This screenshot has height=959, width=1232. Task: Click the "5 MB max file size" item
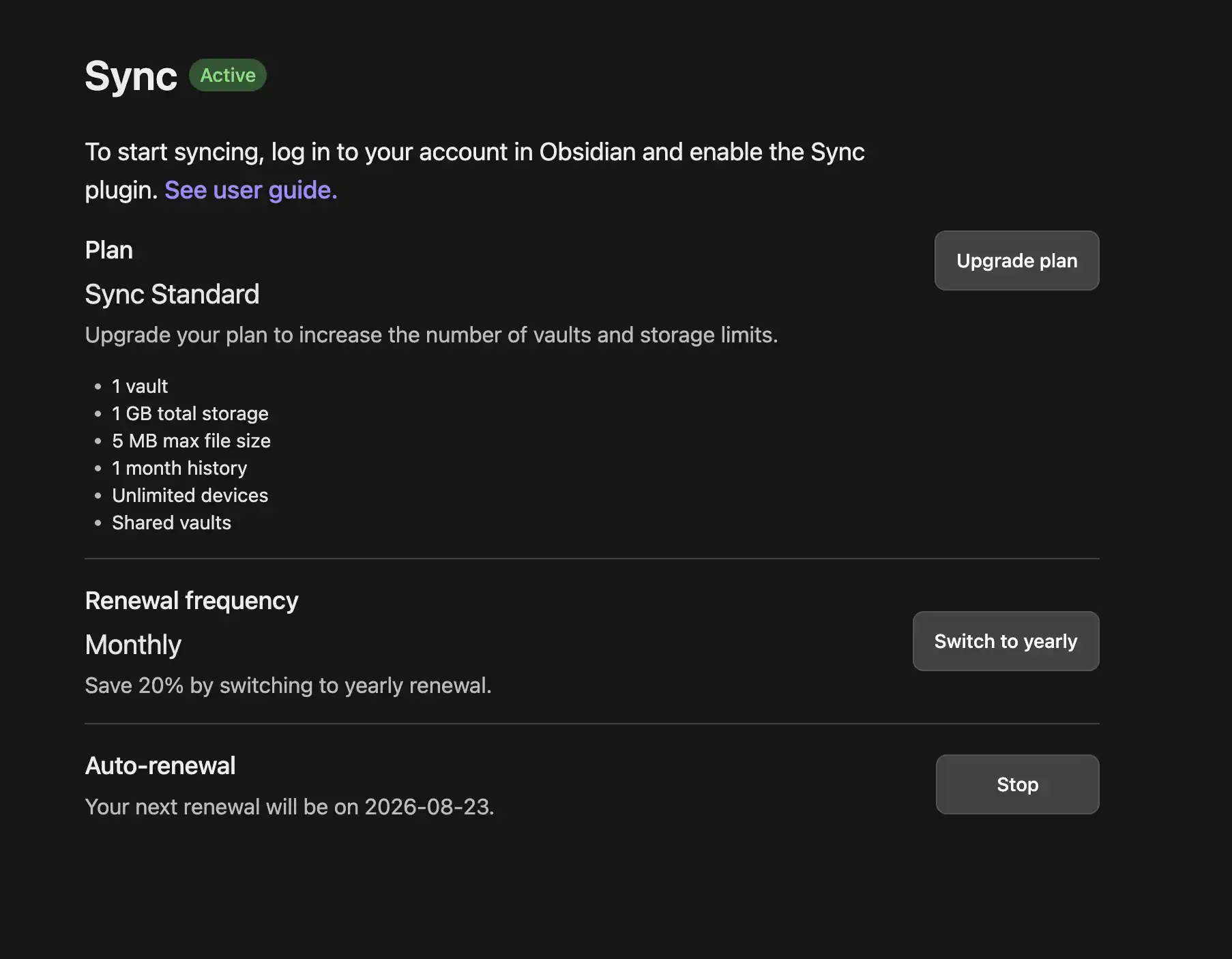point(191,441)
